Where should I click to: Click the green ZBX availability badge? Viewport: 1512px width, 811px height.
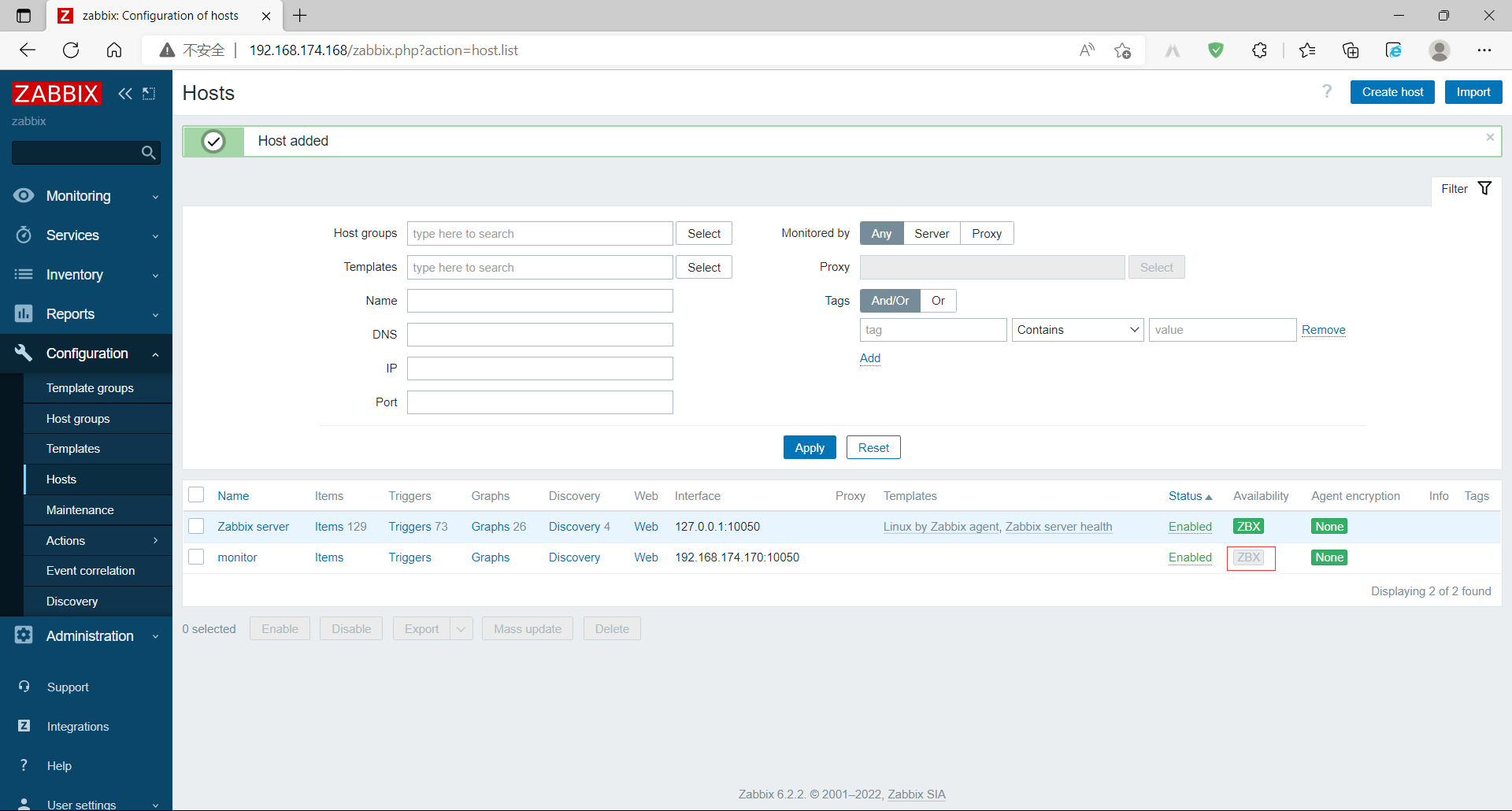coord(1248,527)
